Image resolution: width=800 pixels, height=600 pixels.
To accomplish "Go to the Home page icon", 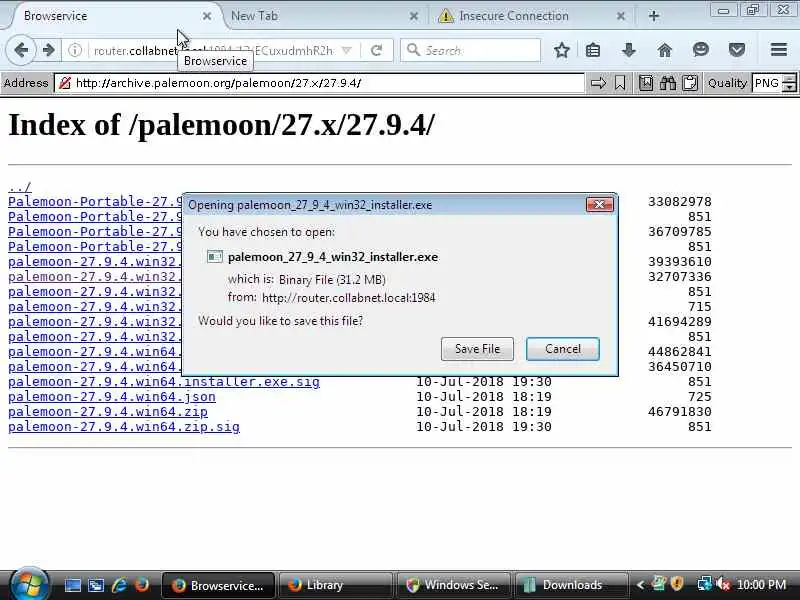I will (x=664, y=50).
